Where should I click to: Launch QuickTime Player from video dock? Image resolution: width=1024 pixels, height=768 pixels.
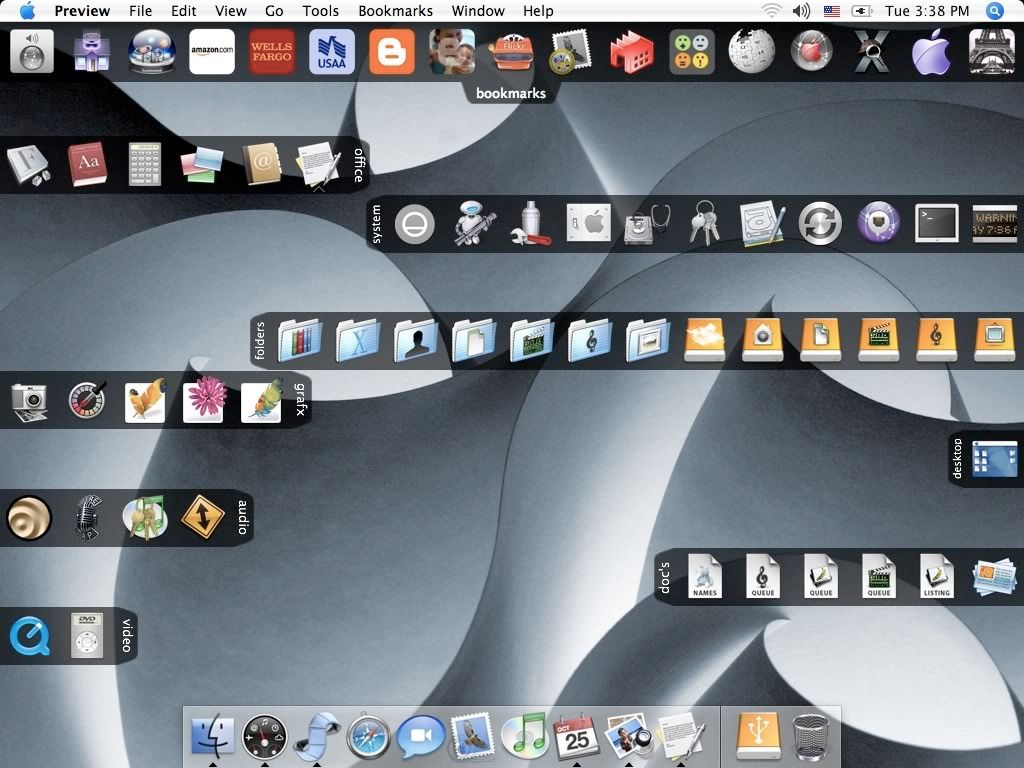30,635
